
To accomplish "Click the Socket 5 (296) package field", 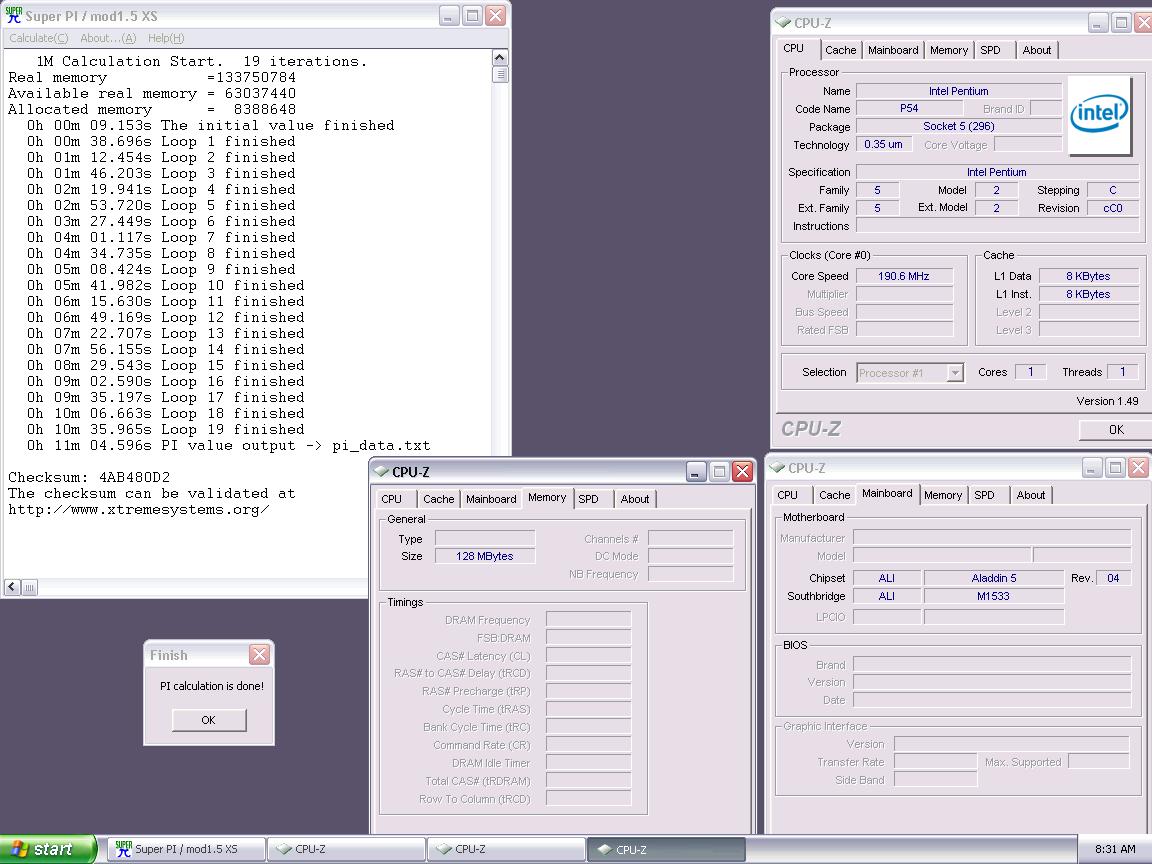I will coord(959,126).
